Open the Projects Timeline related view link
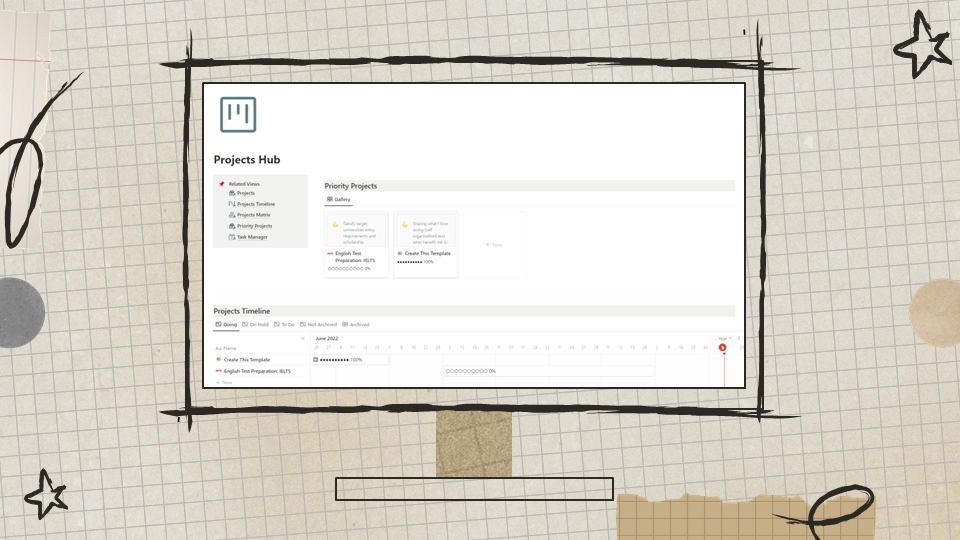Viewport: 960px width, 540px height. coord(256,204)
